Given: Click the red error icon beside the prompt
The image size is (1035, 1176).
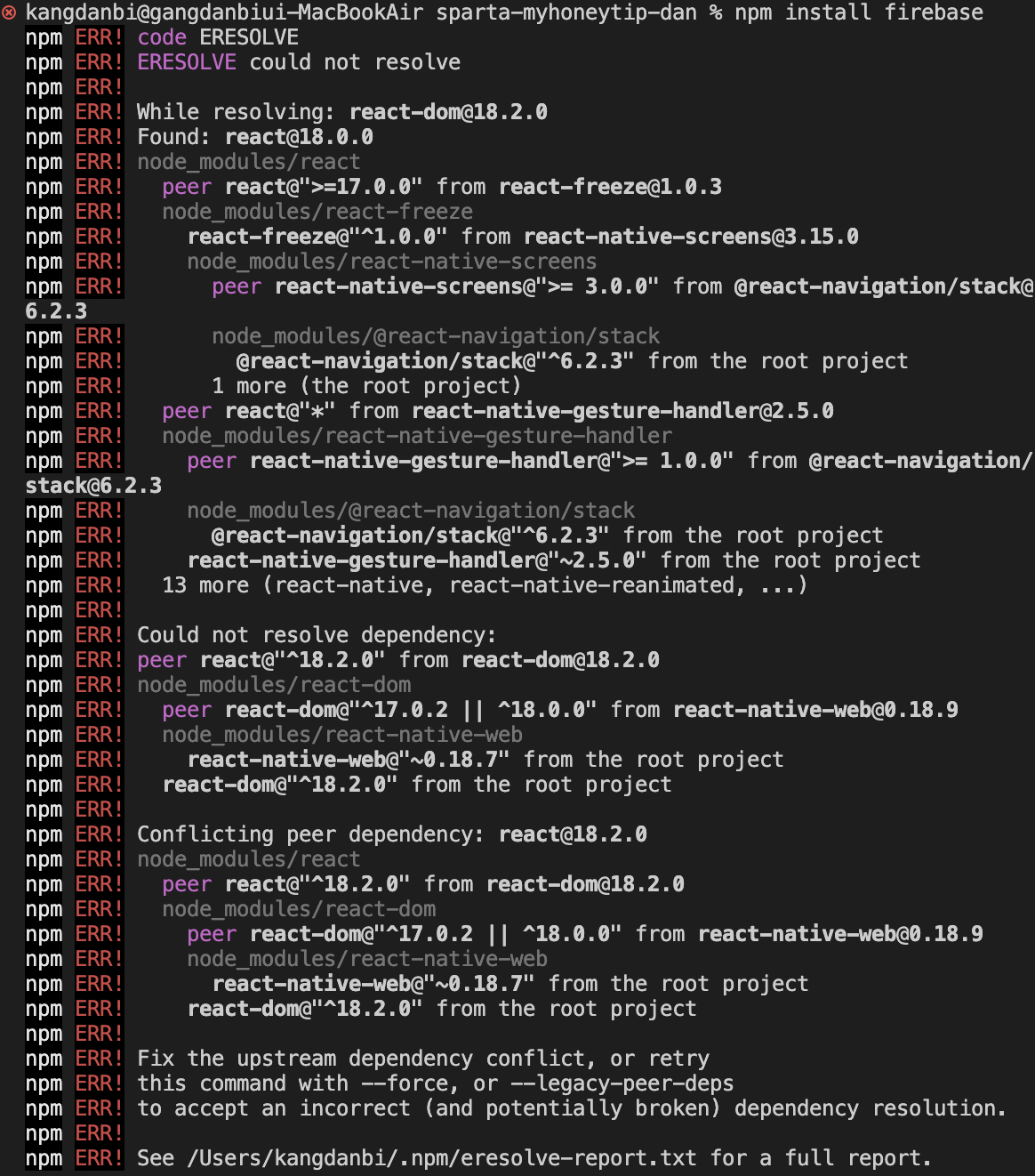Looking at the screenshot, I should pos(10,12).
